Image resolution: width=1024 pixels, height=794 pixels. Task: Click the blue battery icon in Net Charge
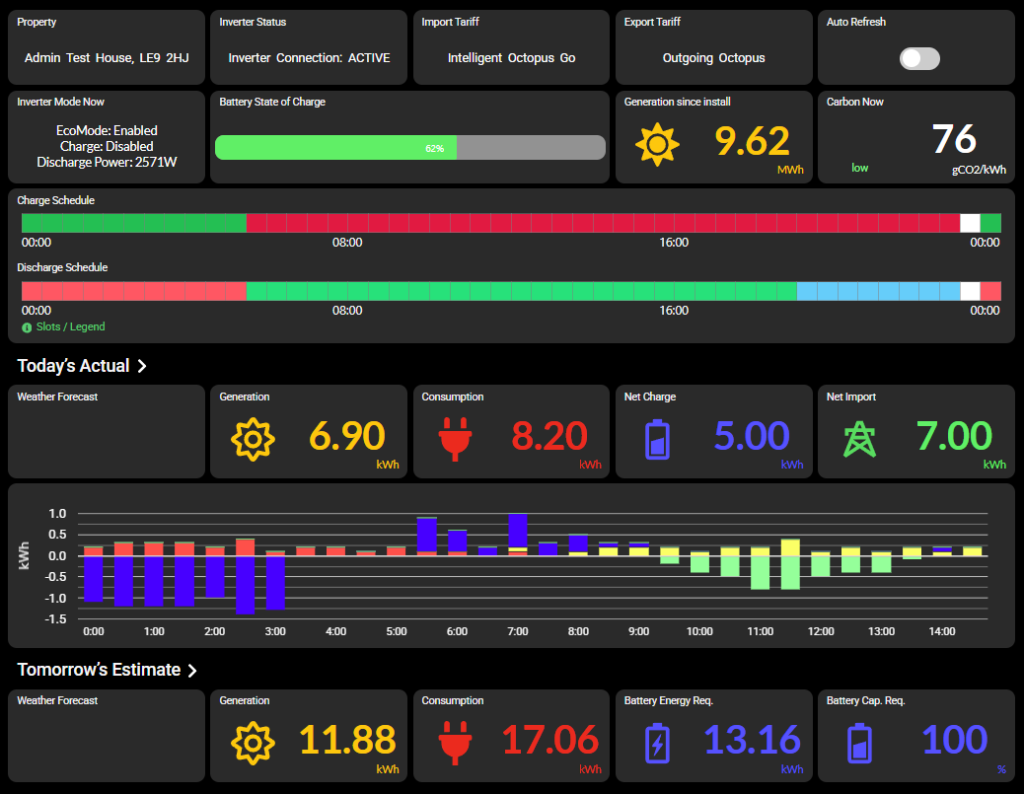coord(657,439)
